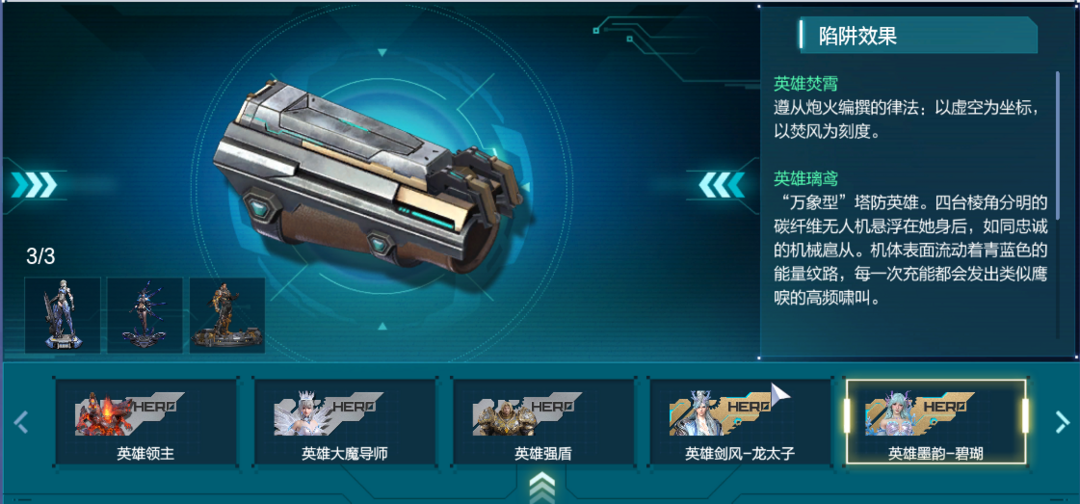Click the dragon prince portrait icon
The width and height of the screenshot is (1080, 504).
(x=697, y=414)
